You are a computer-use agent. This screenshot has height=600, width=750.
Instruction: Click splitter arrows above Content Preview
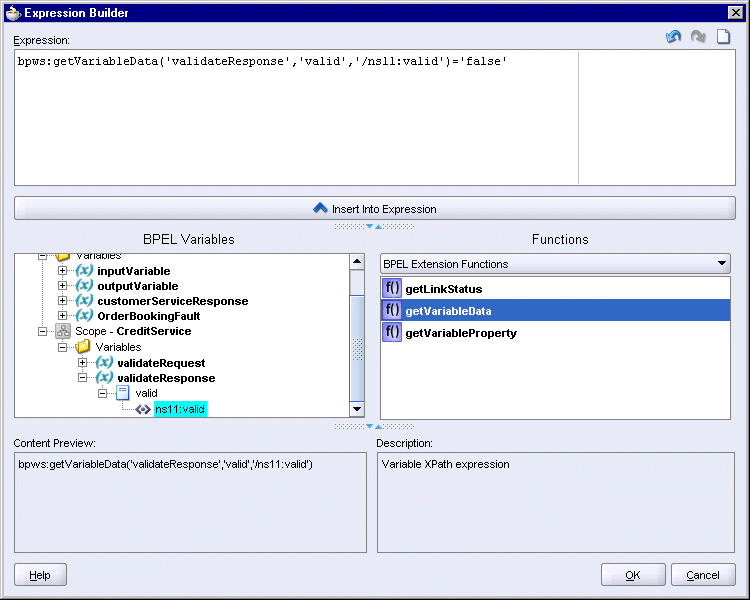pos(374,426)
